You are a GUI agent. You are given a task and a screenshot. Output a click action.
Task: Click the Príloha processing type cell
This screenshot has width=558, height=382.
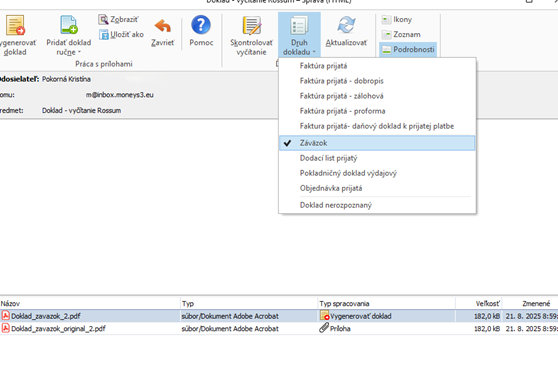tap(386, 329)
